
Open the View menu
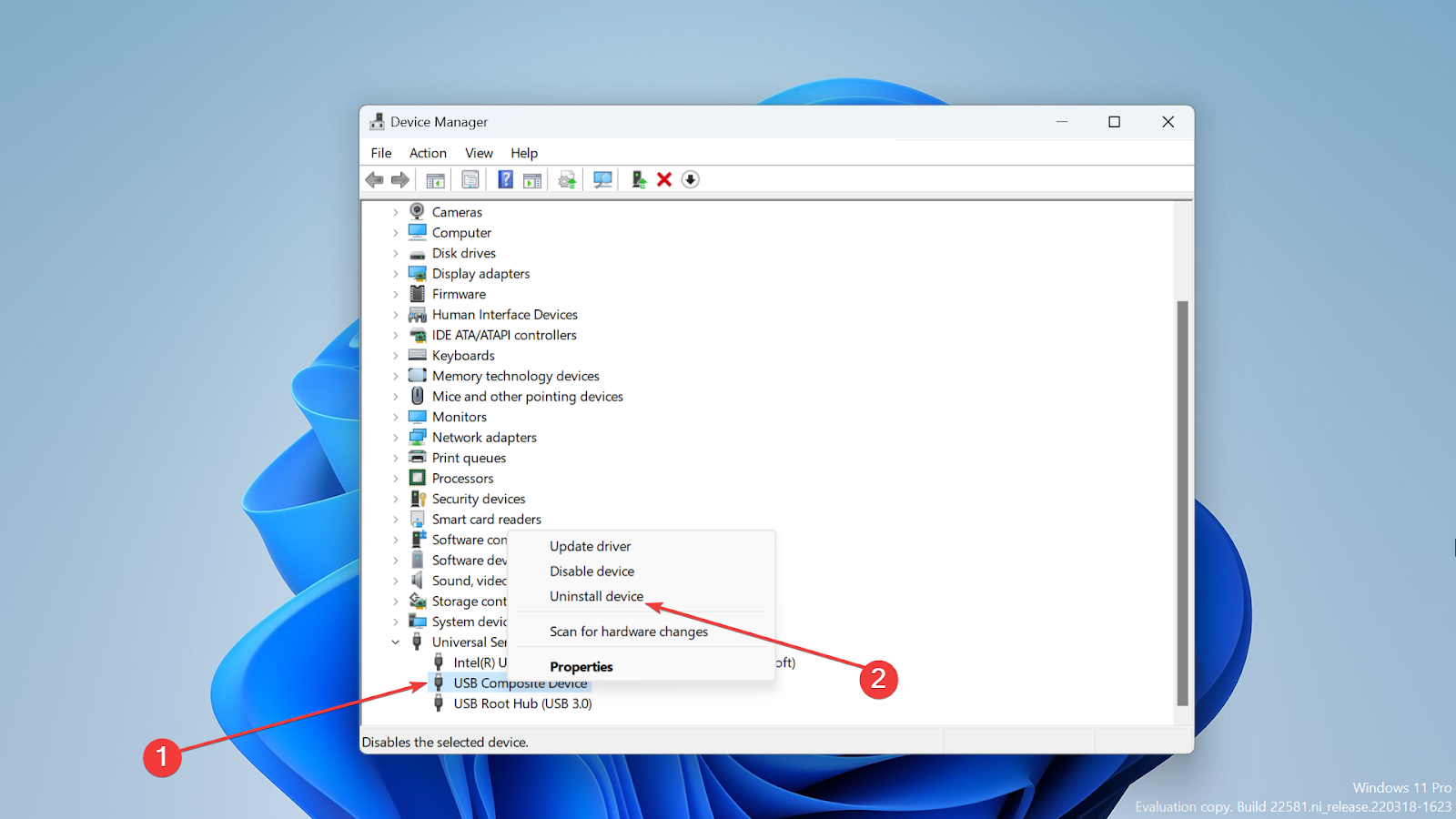(x=479, y=153)
